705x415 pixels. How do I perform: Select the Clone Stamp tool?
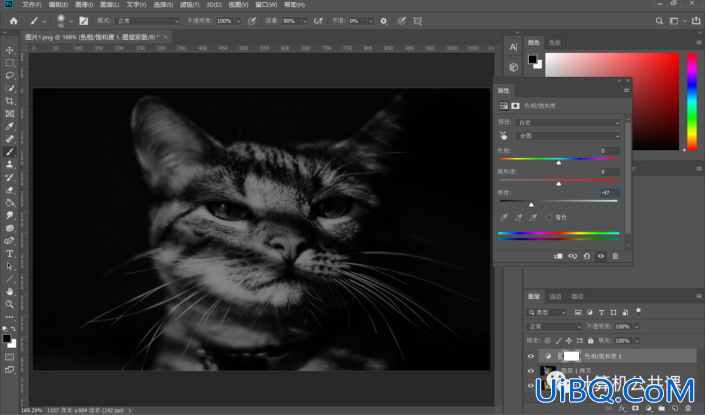coord(9,165)
